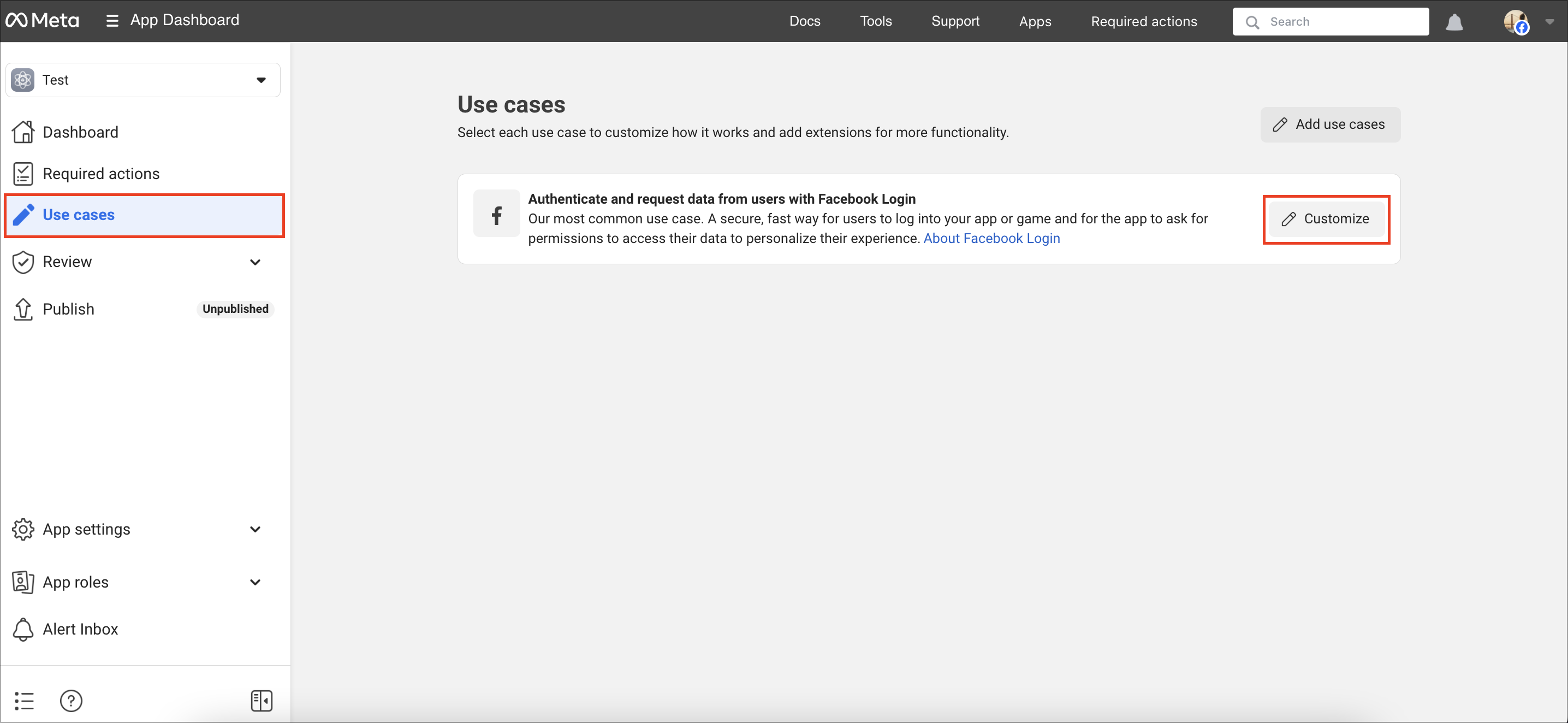The image size is (1568, 723).
Task: Open the profile avatar in top bar
Action: coord(1516,22)
